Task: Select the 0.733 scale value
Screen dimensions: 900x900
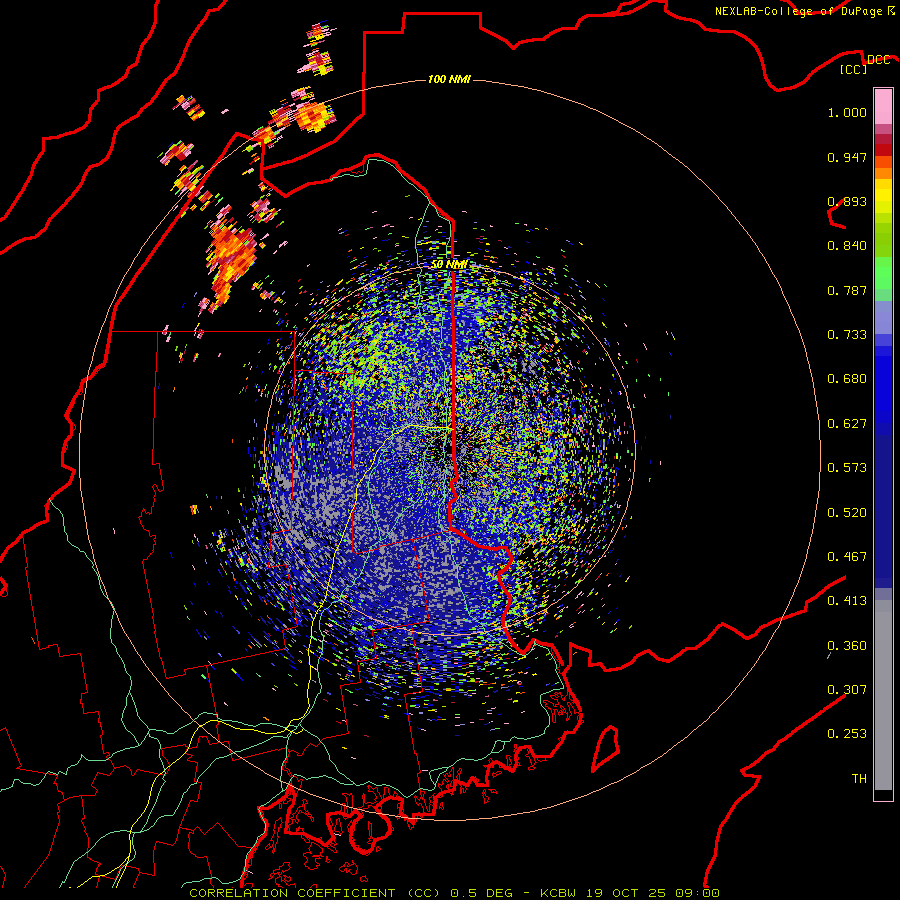Action: pos(847,335)
